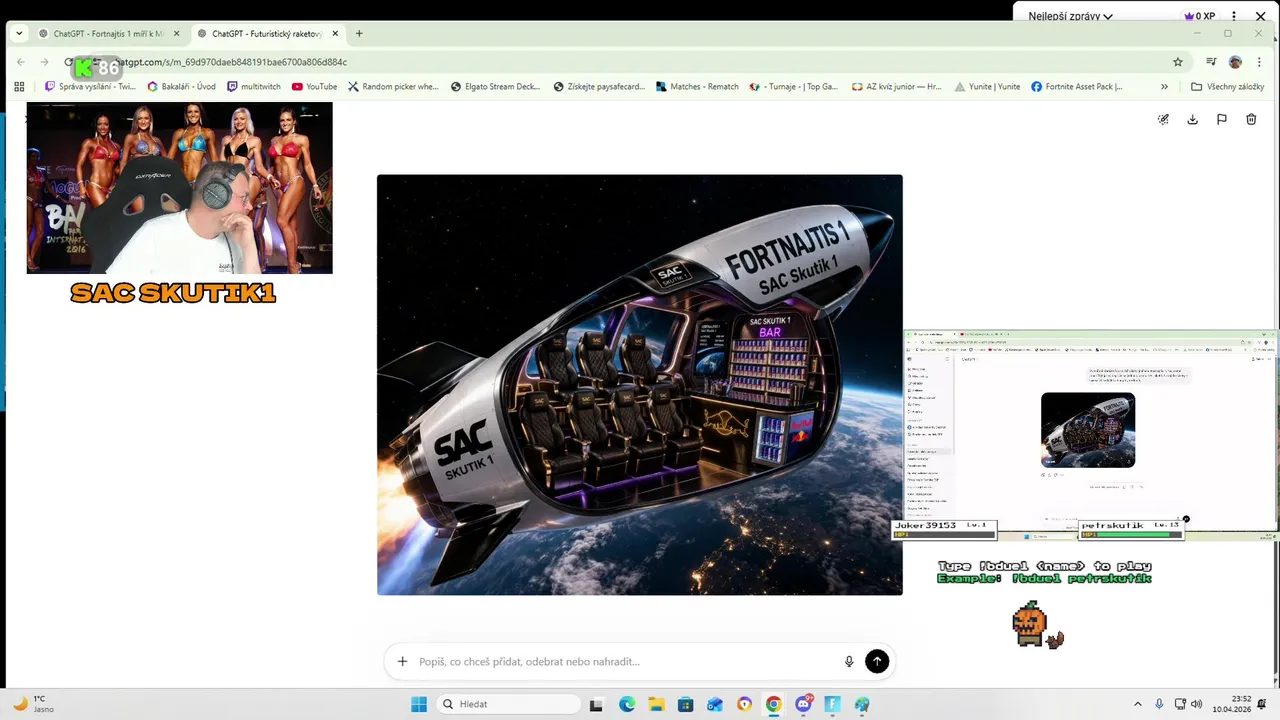Download the generated rocket image
1280x720 pixels.
point(1192,119)
